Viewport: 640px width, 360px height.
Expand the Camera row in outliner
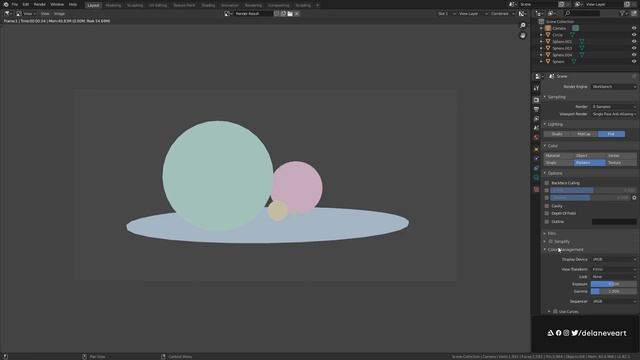tap(541, 28)
